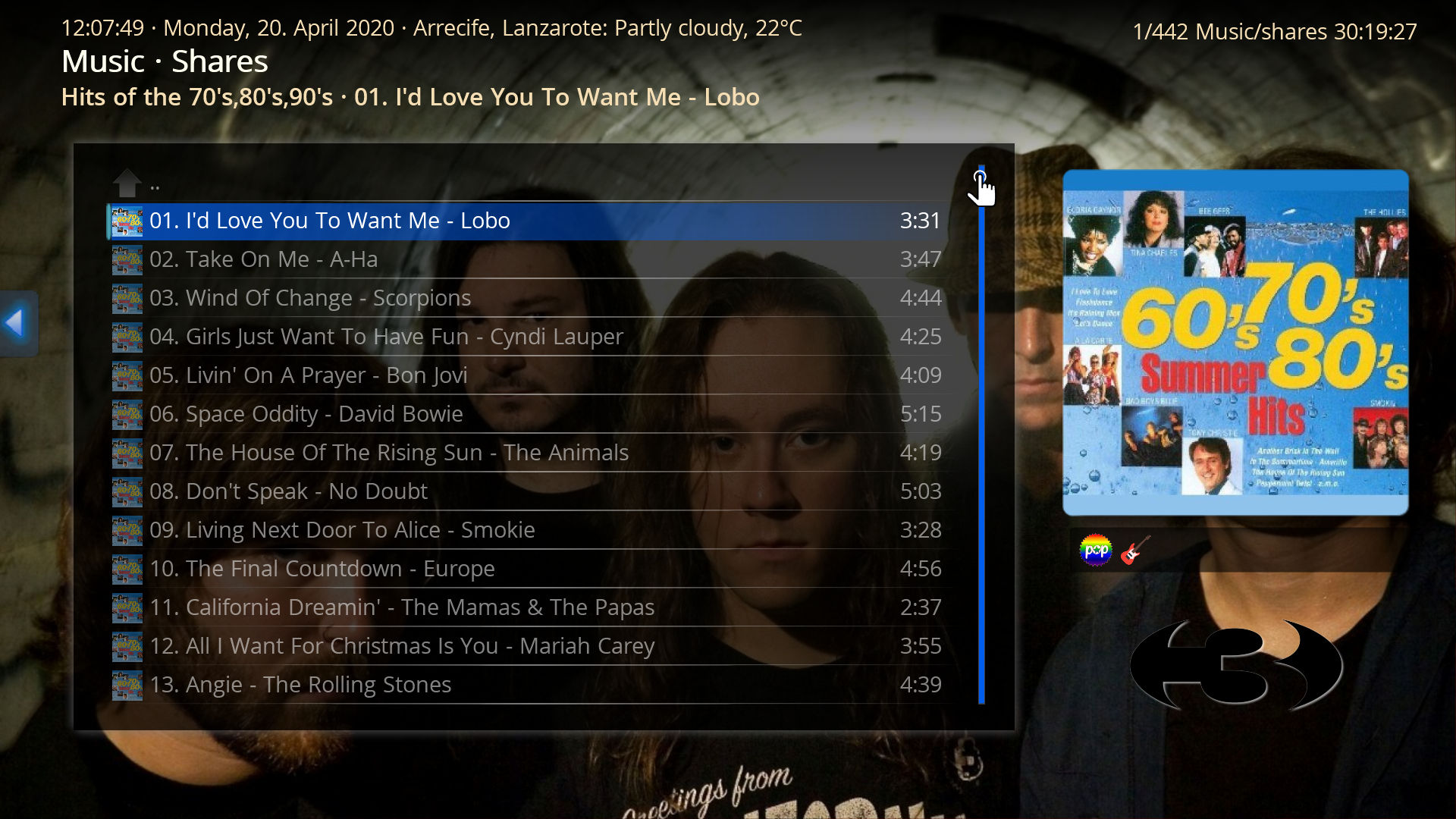Click thumbnail icon of The Final Countdown track
Viewport: 1456px width, 819px height.
[x=127, y=569]
